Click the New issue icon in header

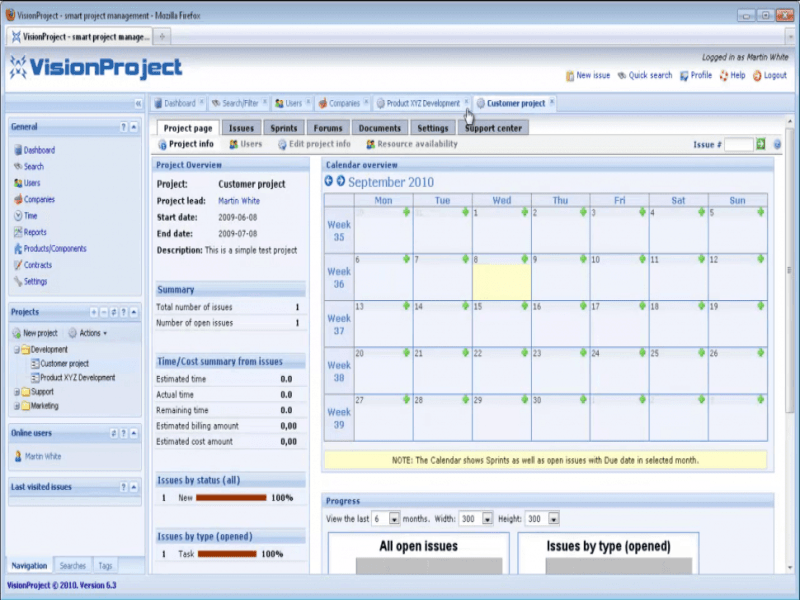[570, 75]
